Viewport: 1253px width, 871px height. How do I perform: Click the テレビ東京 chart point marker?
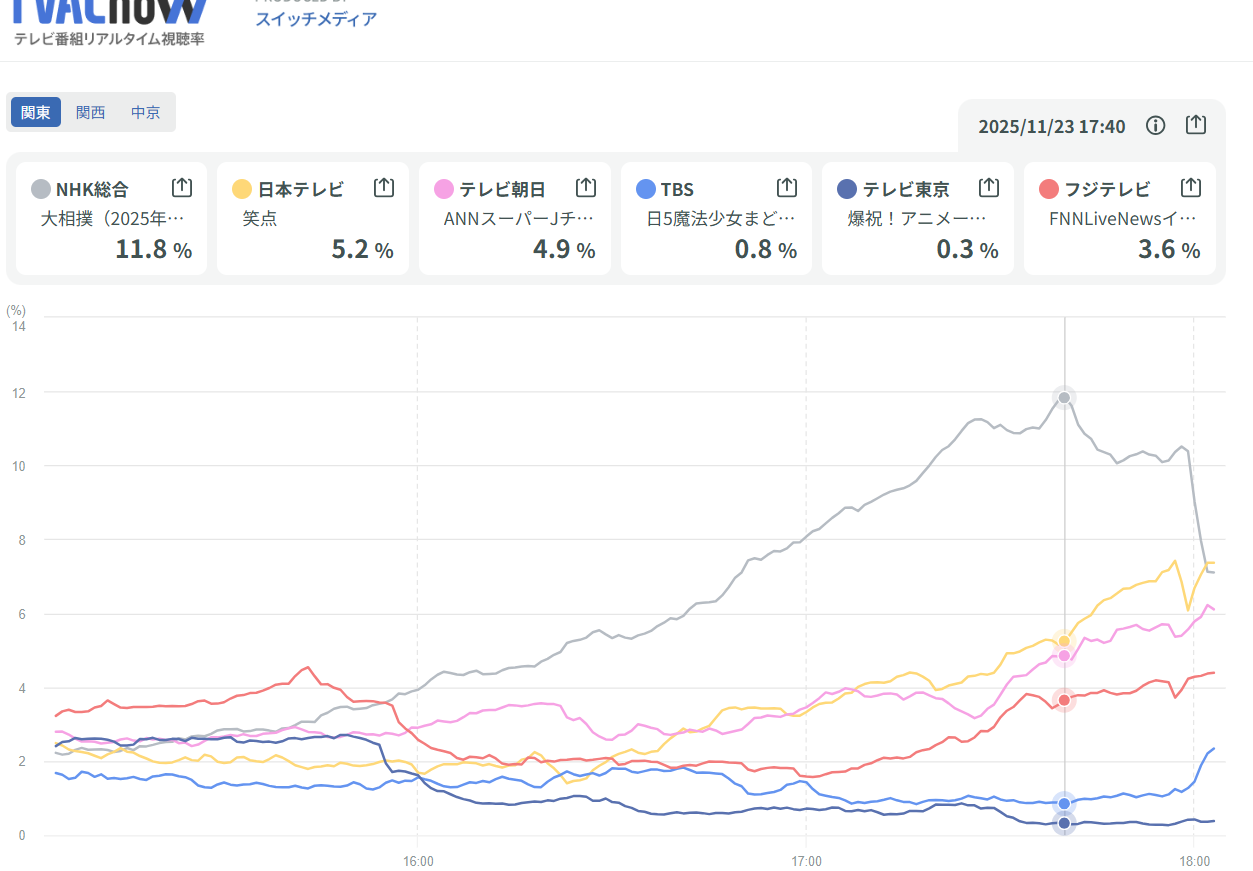1064,823
